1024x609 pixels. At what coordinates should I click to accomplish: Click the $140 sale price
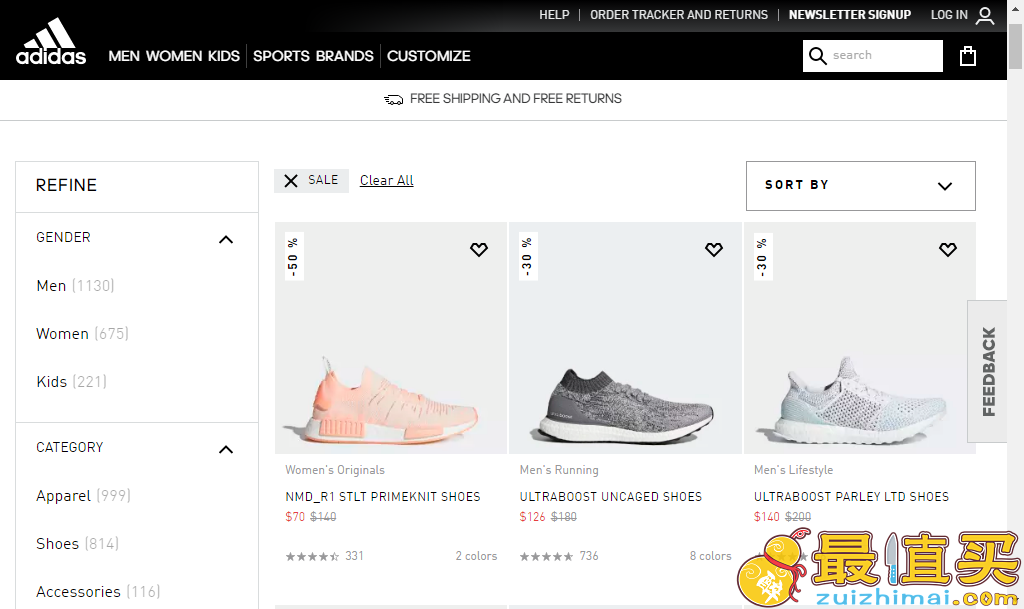(x=767, y=517)
